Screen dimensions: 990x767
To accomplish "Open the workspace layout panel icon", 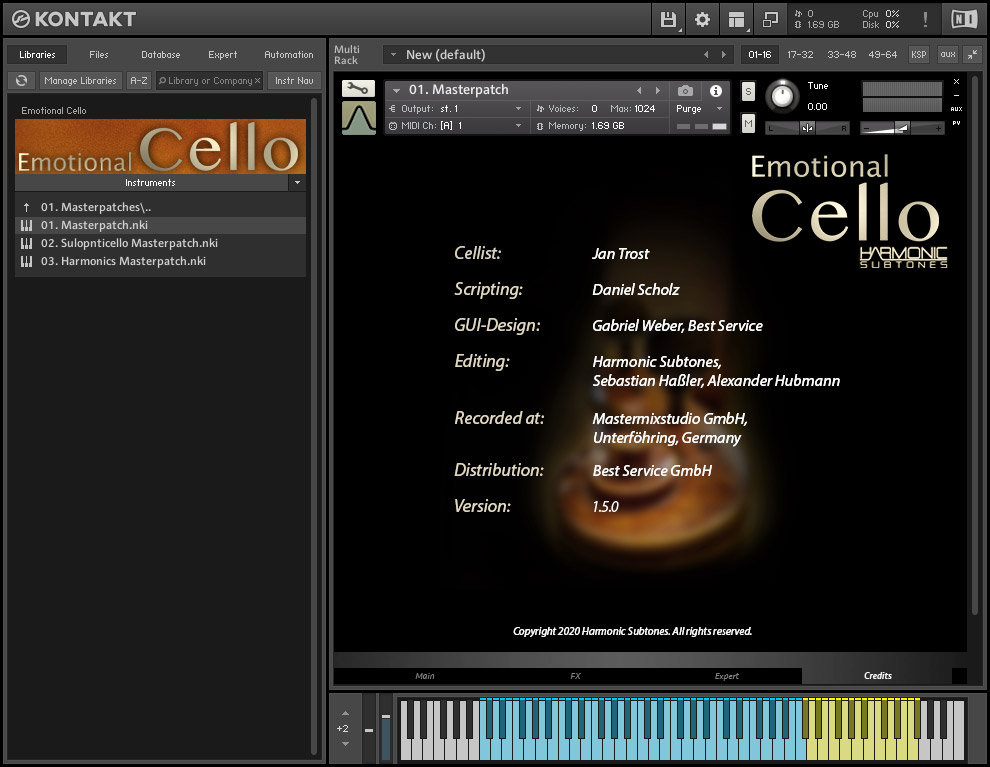I will pos(736,19).
